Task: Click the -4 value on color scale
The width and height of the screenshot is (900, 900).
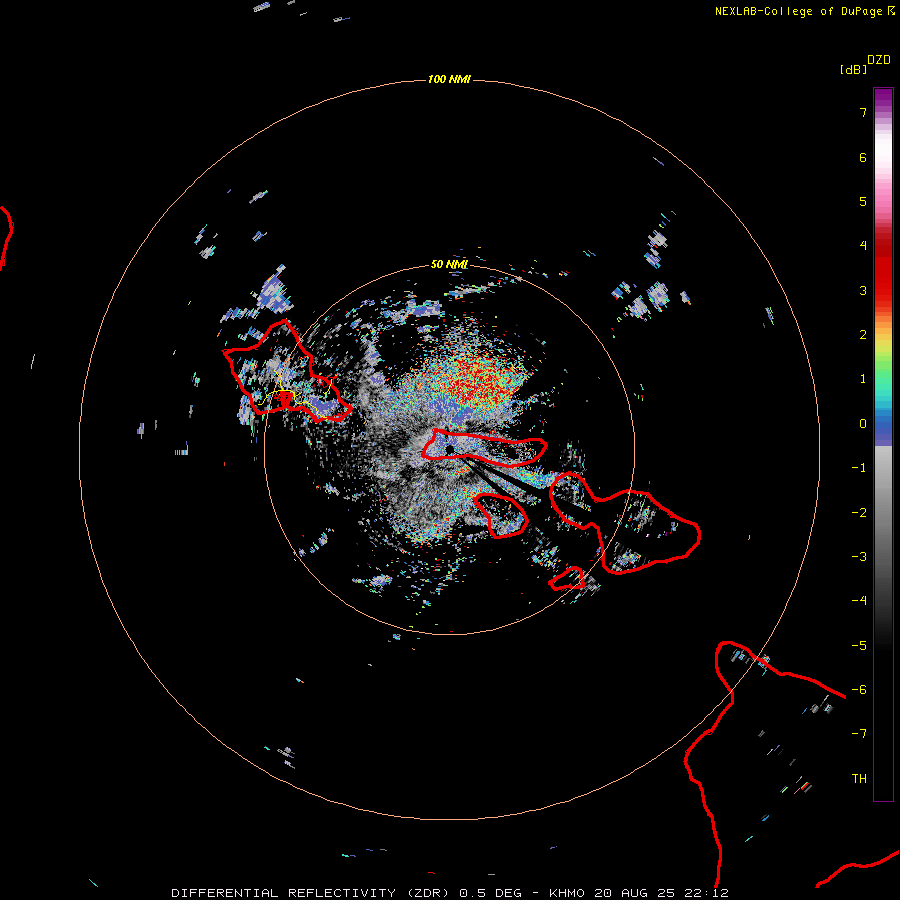Action: pos(859,601)
